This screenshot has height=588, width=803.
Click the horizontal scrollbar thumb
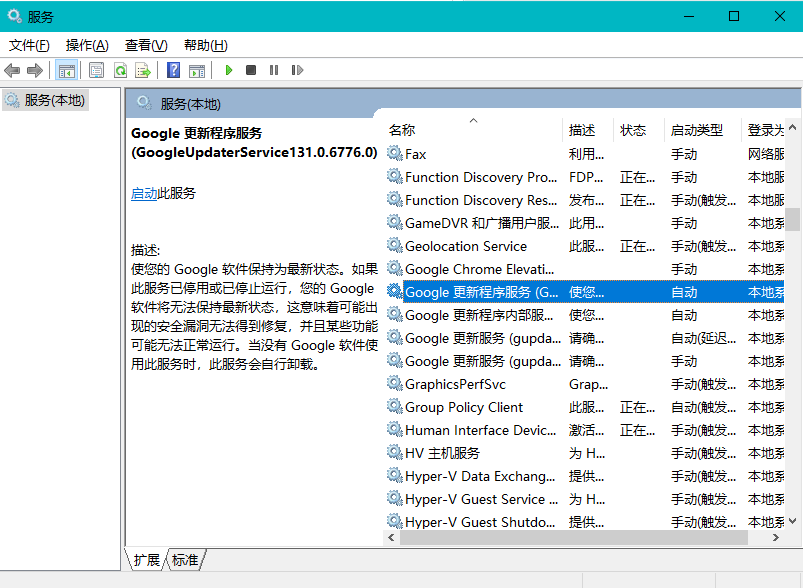[574, 537]
